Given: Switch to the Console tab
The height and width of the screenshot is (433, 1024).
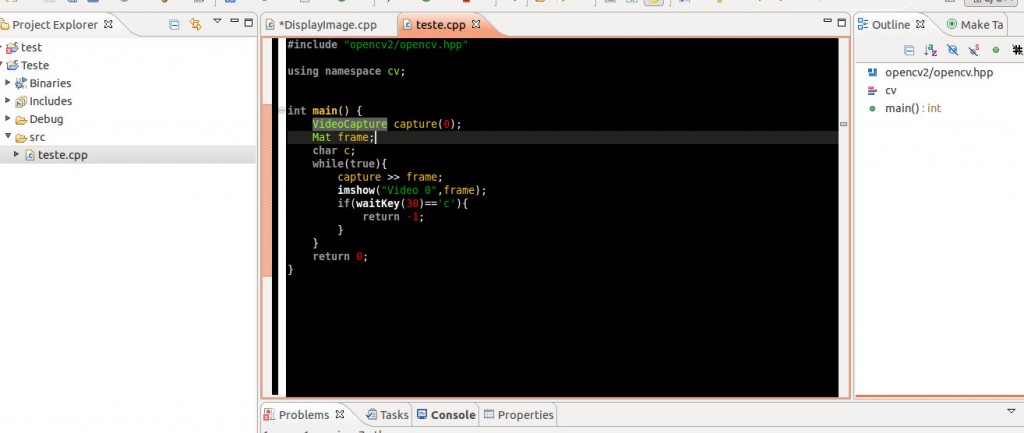Looking at the screenshot, I should 453,415.
